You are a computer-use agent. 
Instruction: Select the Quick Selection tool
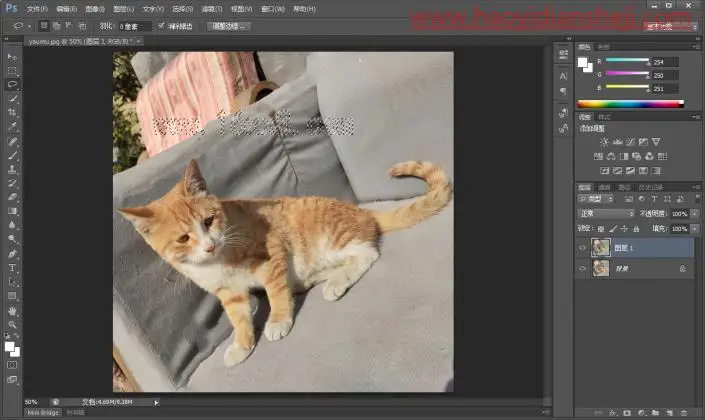12,98
